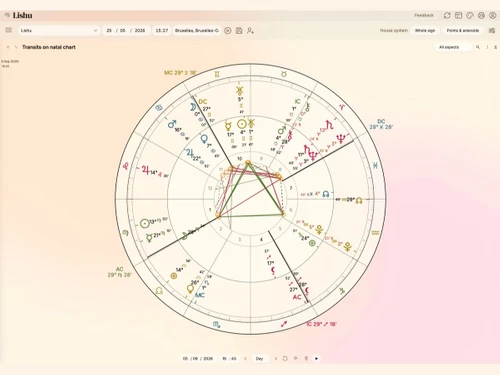Select the blue Mars glyph at 16°
Viewport: 500px width, 375px height.
click(172, 124)
